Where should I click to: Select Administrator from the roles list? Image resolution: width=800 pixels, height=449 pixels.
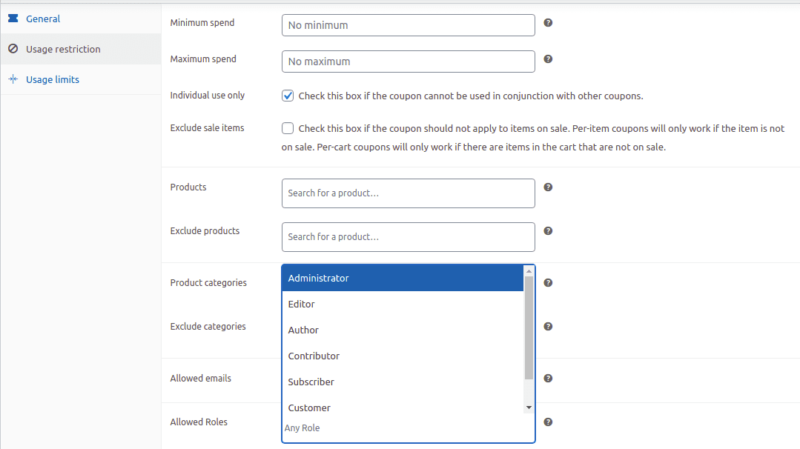coord(403,278)
